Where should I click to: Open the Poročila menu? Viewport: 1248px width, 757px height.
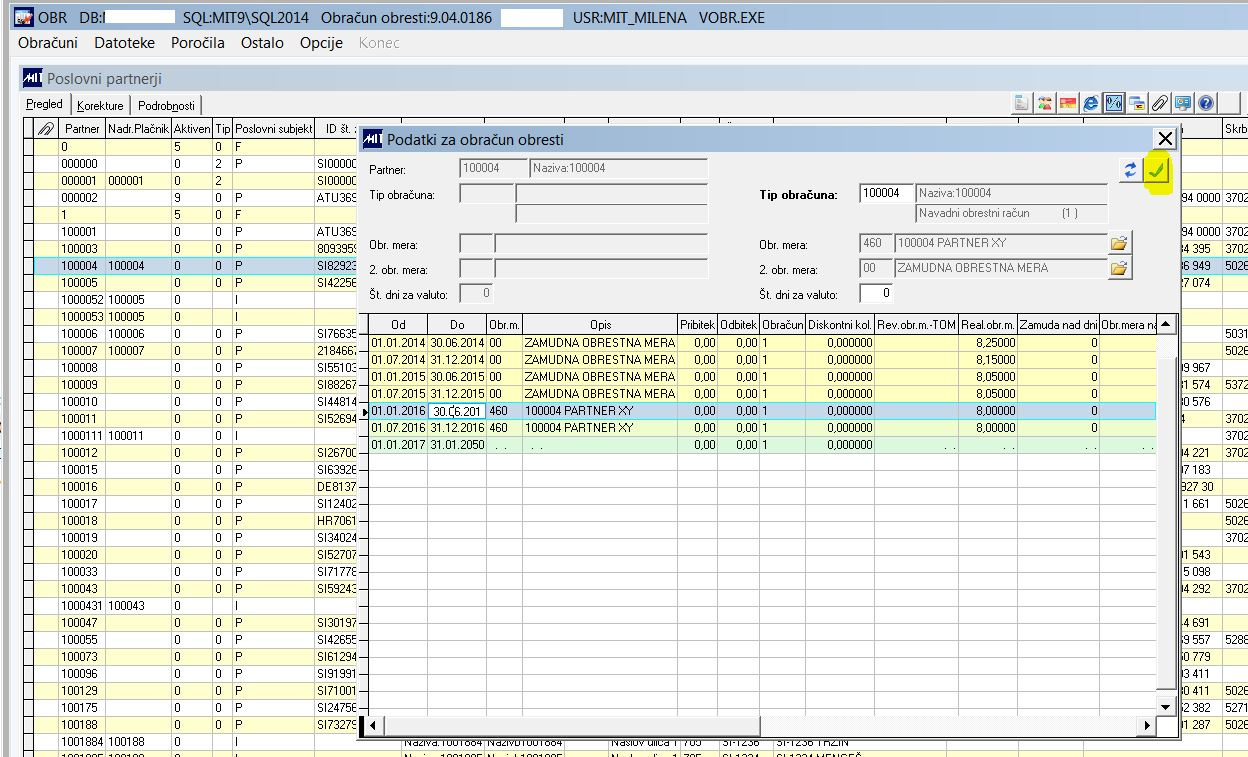click(x=197, y=43)
